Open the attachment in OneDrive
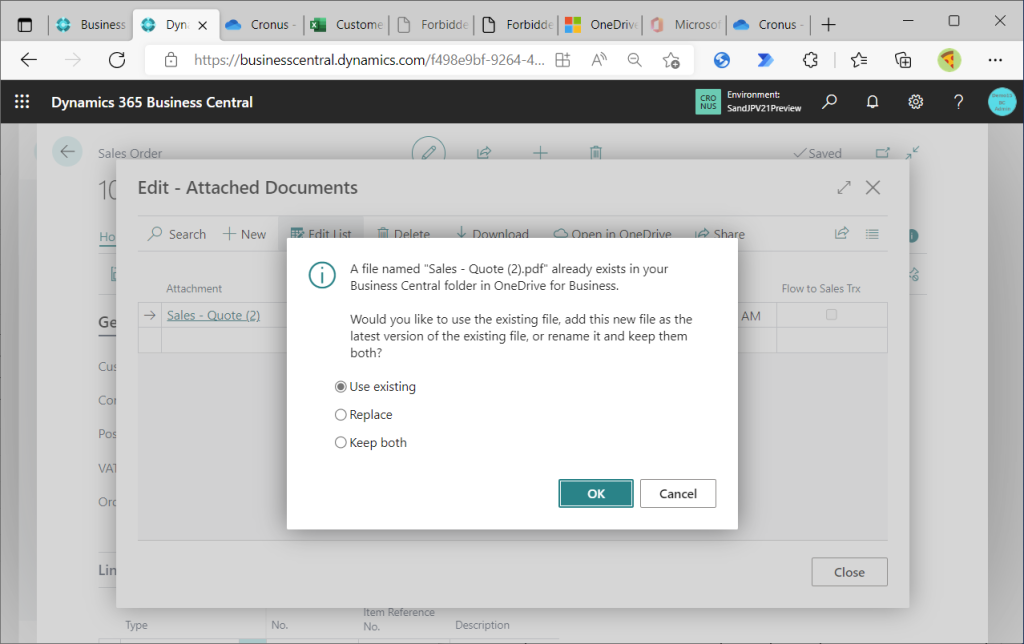Image resolution: width=1024 pixels, height=644 pixels. (x=613, y=234)
